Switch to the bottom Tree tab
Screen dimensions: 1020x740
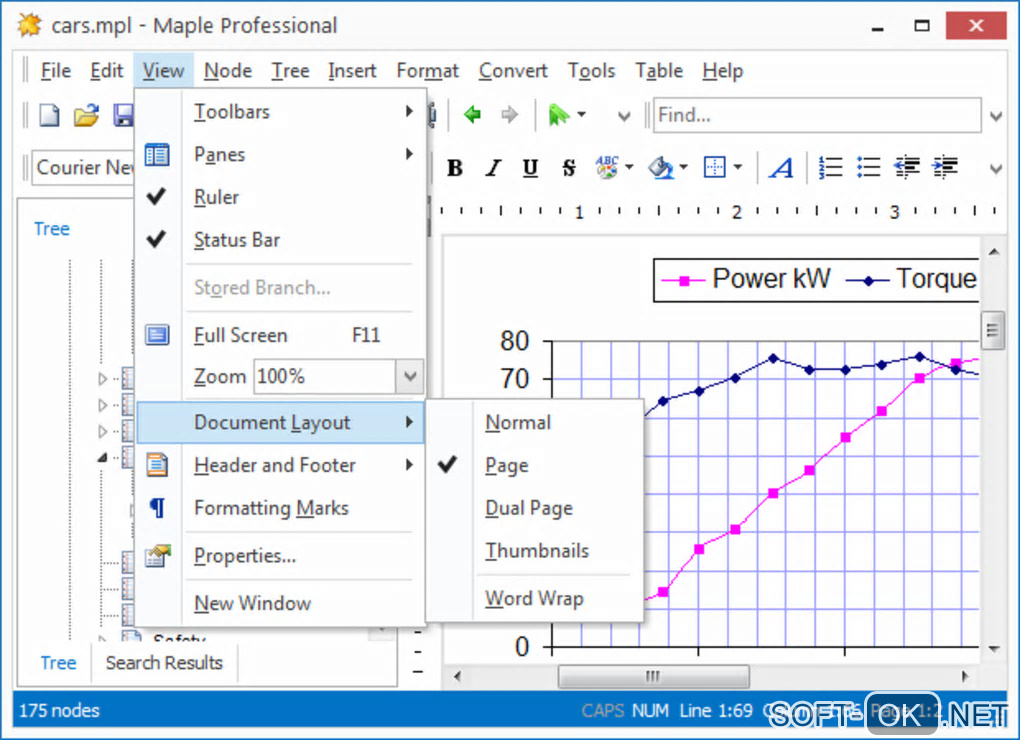(x=58, y=663)
